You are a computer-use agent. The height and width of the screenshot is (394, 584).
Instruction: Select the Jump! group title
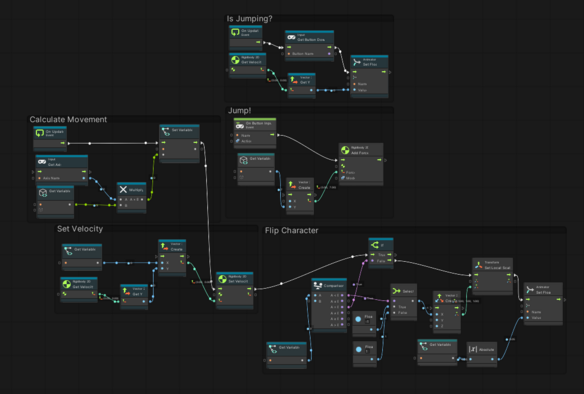[239, 111]
